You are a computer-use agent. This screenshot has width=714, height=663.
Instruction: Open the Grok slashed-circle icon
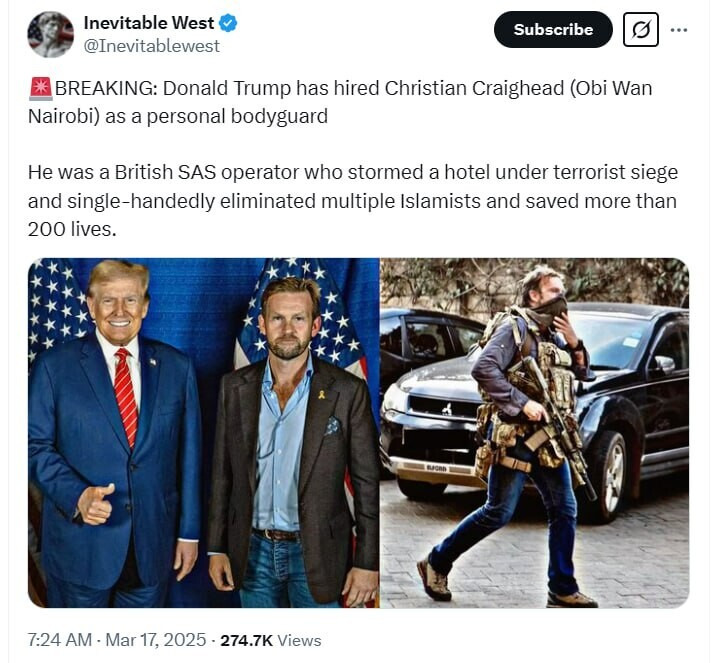[x=641, y=30]
